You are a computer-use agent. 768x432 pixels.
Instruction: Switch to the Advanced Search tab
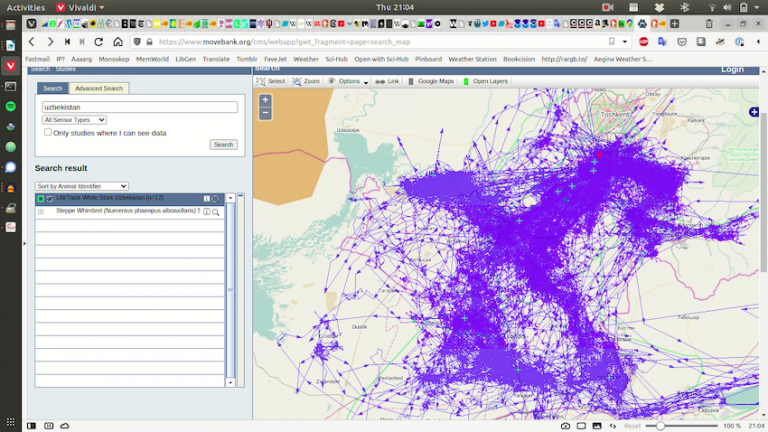[98, 89]
